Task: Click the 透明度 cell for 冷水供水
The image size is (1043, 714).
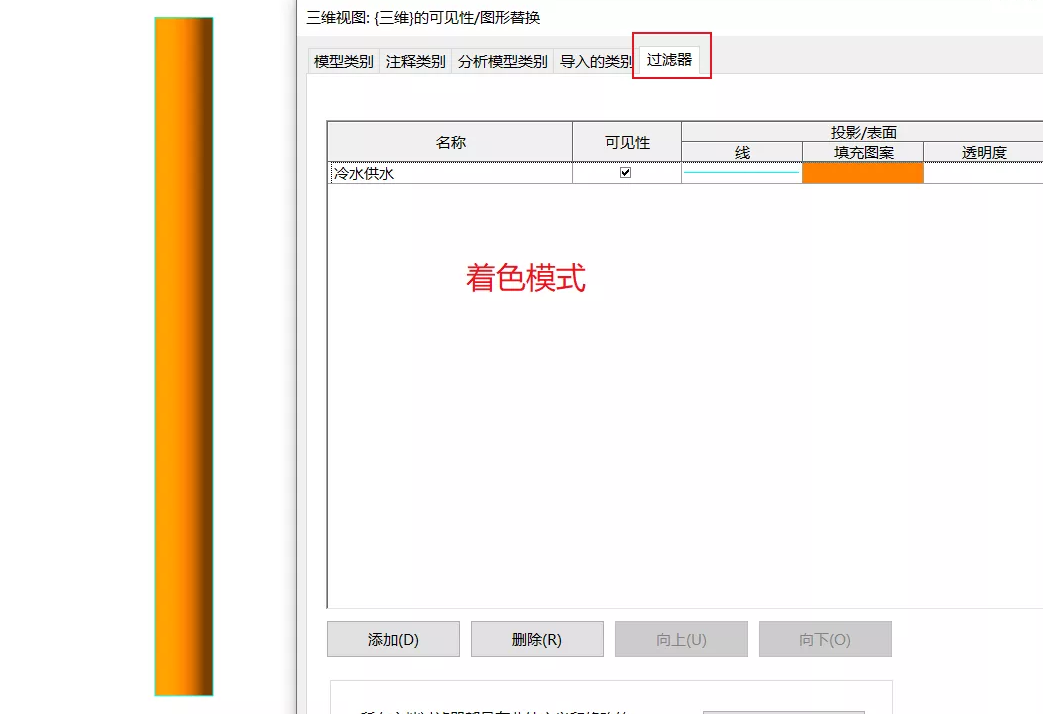Action: coord(983,173)
